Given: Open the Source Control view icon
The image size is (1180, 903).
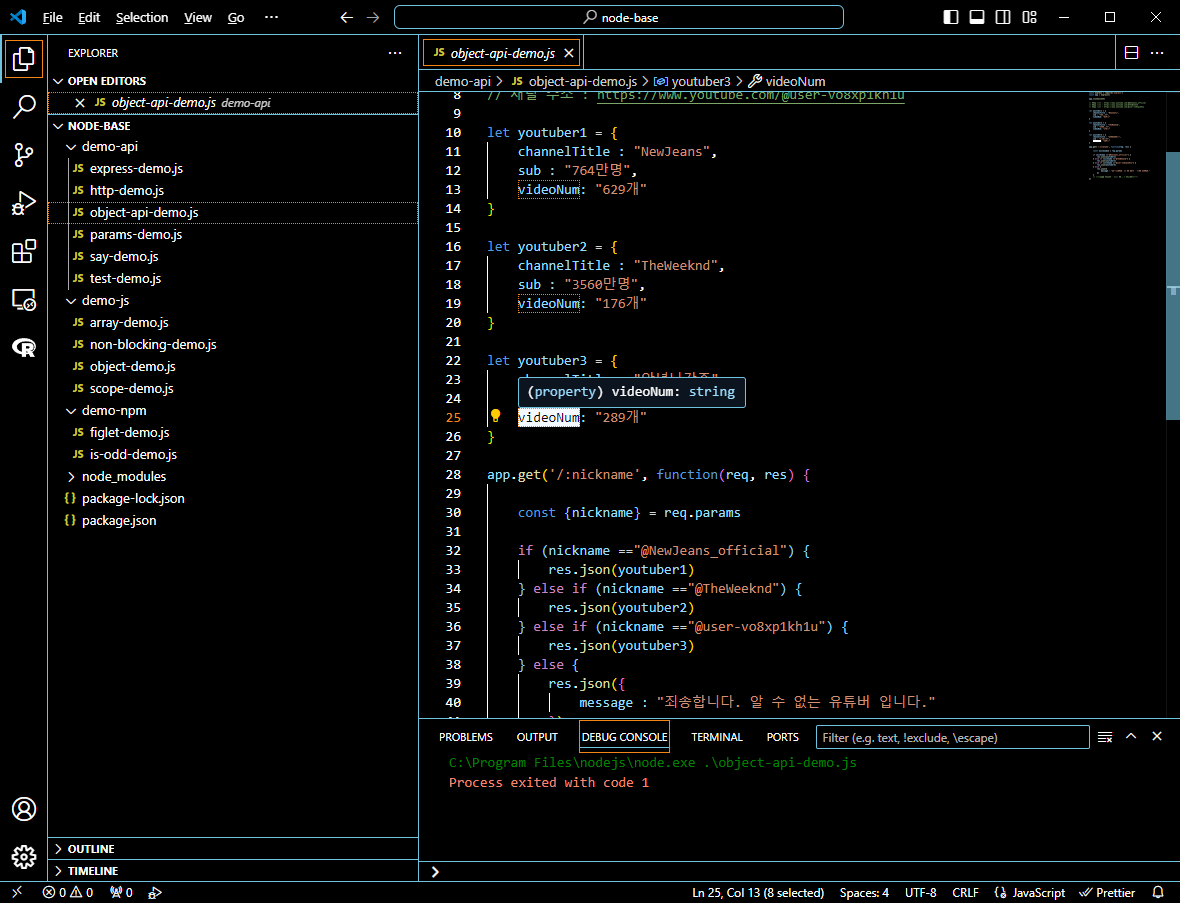Looking at the screenshot, I should [23, 155].
